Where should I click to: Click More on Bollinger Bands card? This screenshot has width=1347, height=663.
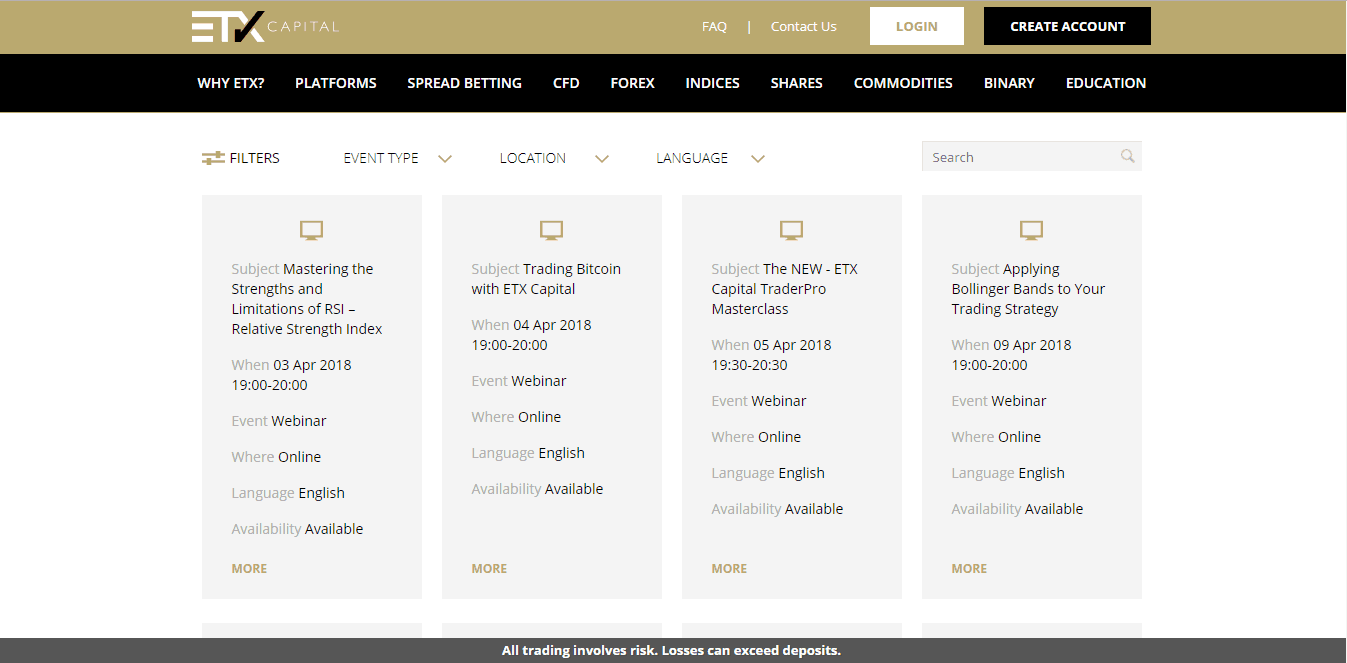[x=969, y=568]
